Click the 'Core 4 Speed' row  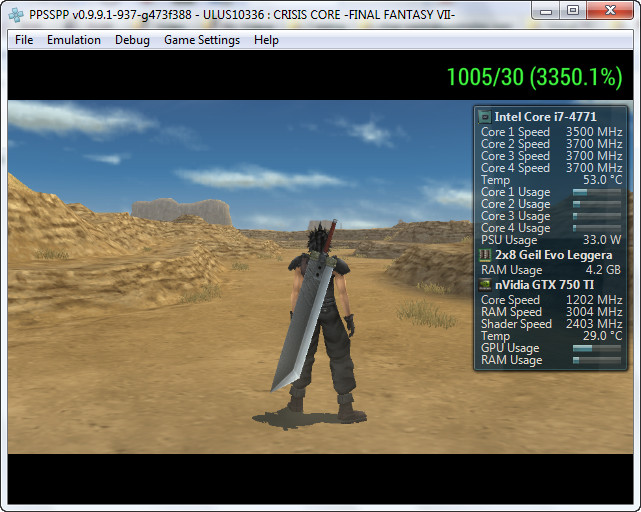[x=551, y=168]
